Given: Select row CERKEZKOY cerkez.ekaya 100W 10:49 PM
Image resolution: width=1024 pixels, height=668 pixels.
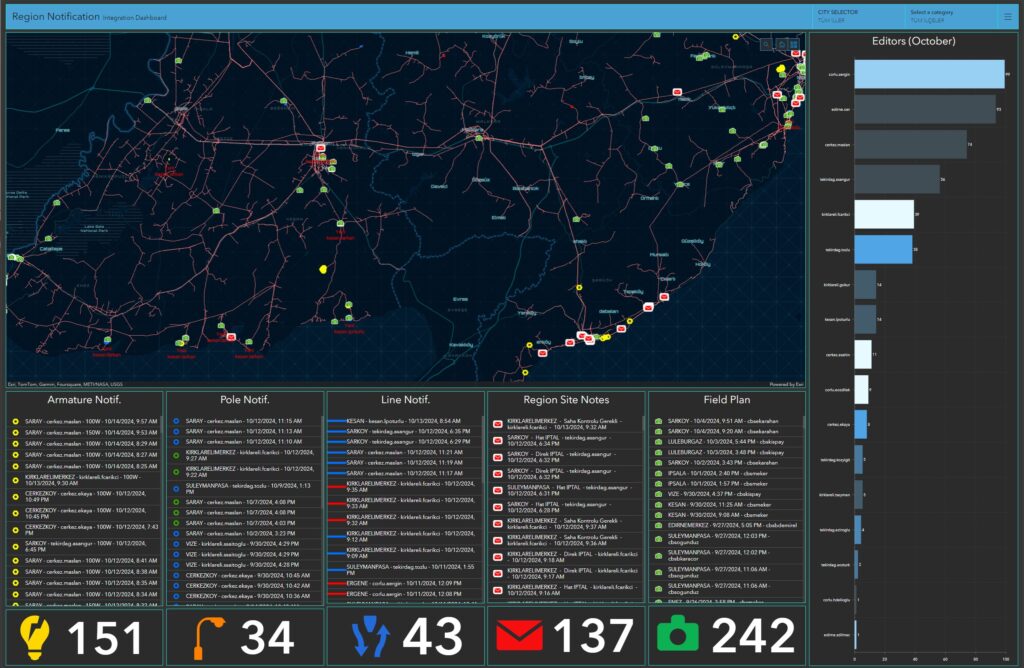Looking at the screenshot, I should [x=84, y=496].
